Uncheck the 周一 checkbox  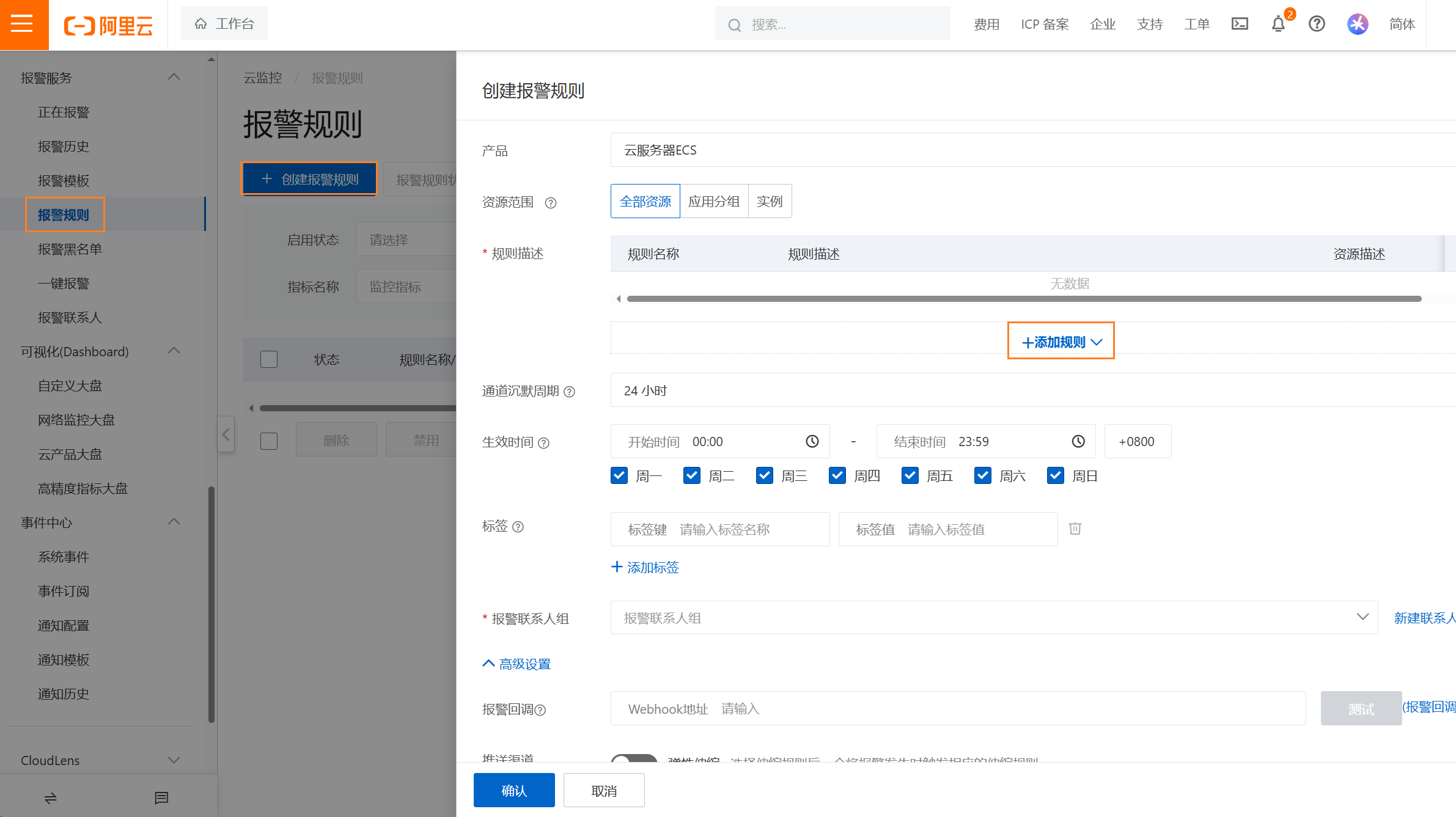coord(619,475)
